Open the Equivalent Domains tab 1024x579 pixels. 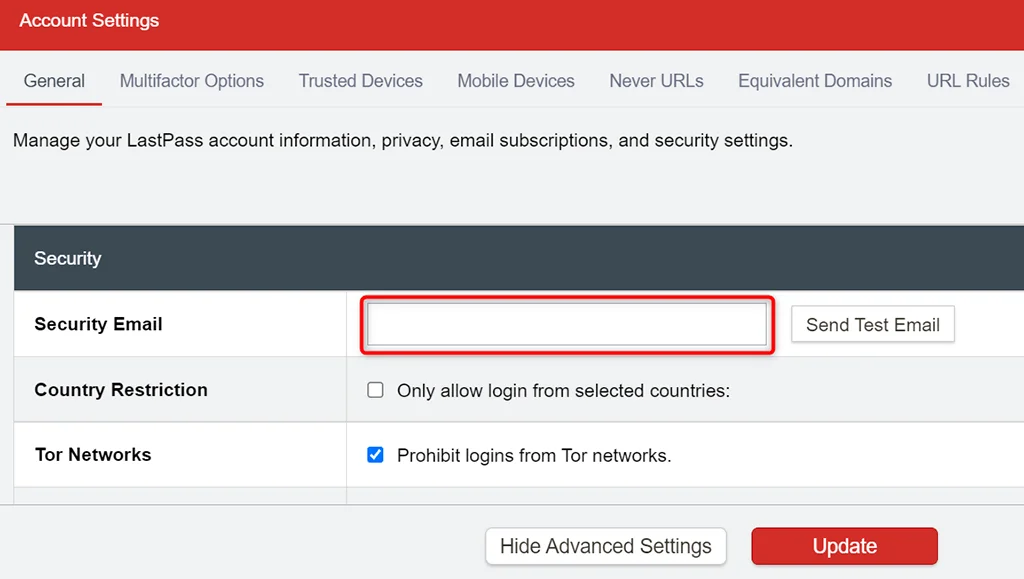tap(815, 81)
